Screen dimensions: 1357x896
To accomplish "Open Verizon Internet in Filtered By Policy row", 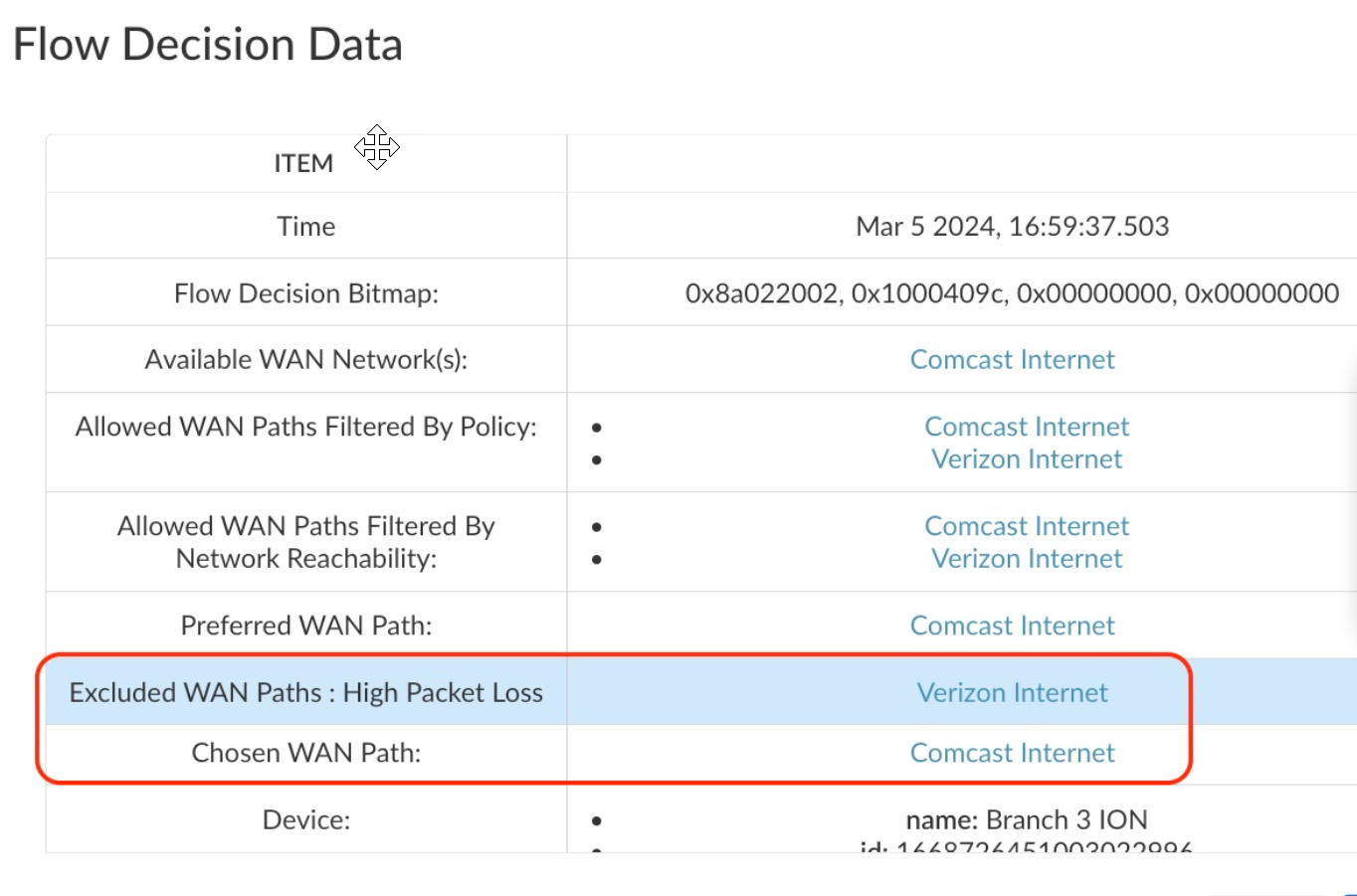I will click(1027, 459).
